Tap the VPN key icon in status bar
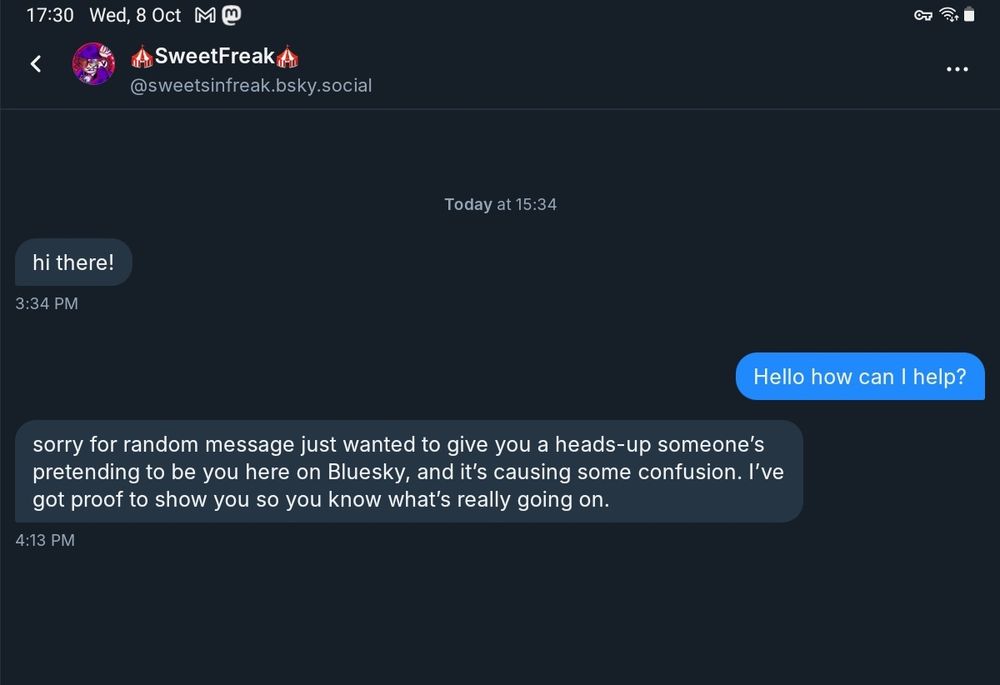 (923, 15)
